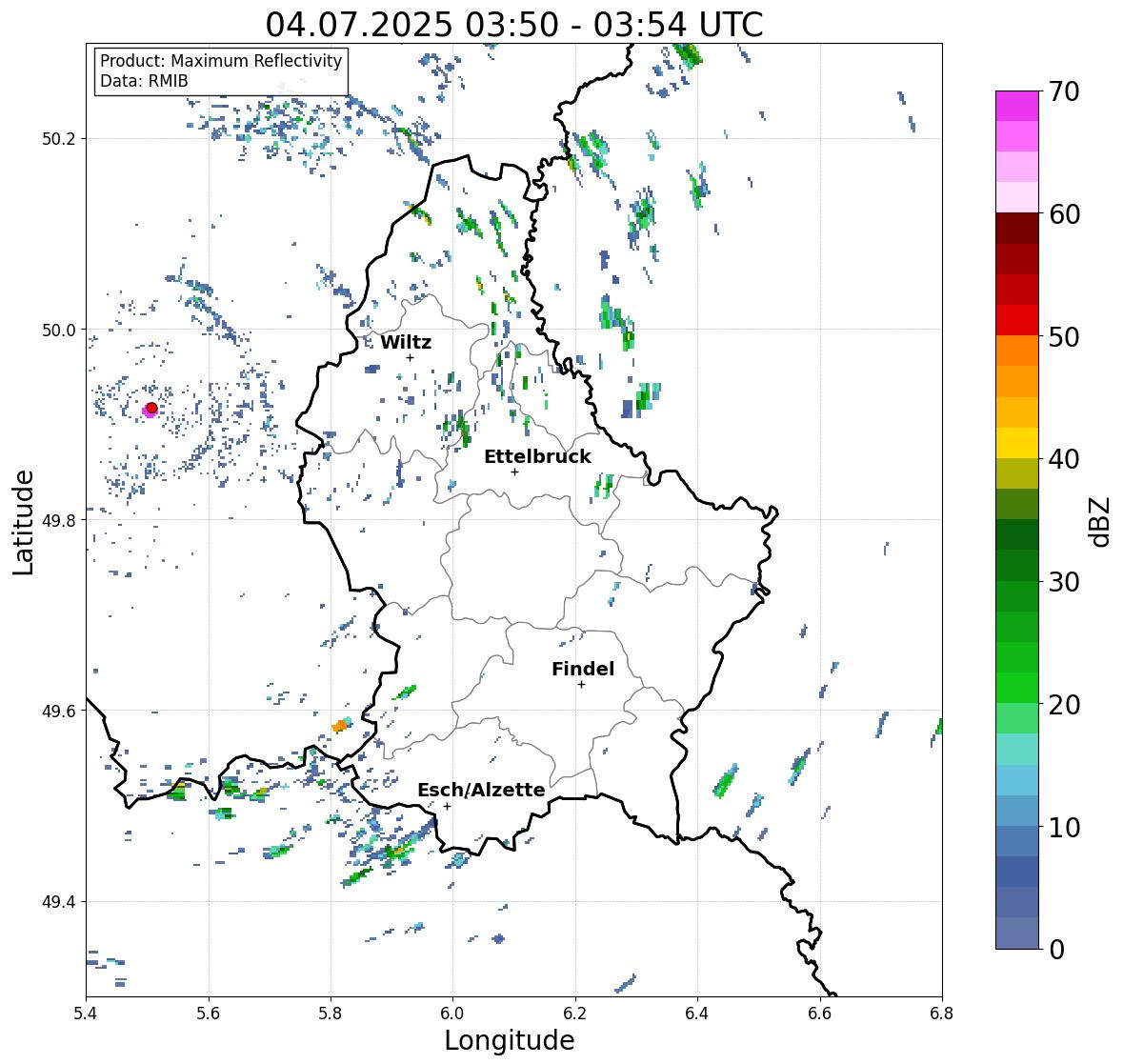Click the plus marker below the Wiltz label
Screen dimensions: 1123x1064
coord(410,357)
